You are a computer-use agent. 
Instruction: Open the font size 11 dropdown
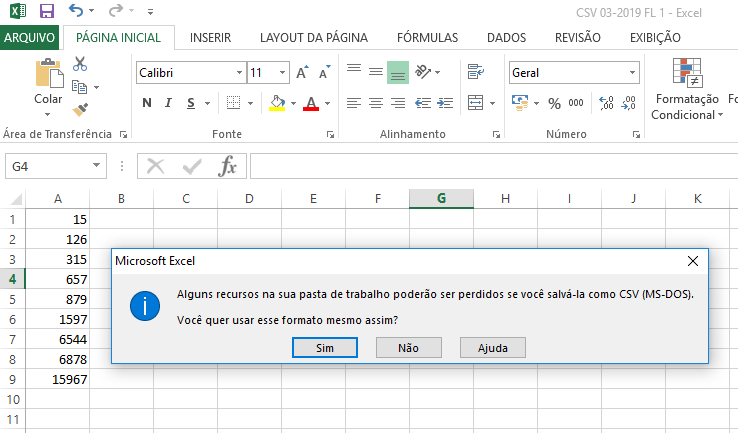click(x=282, y=72)
